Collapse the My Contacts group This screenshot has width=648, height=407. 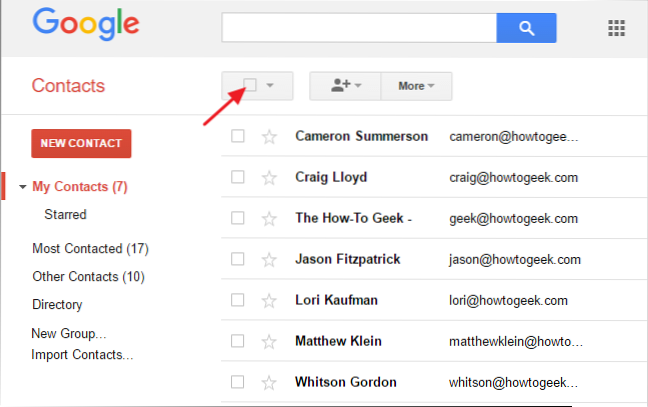click(23, 187)
